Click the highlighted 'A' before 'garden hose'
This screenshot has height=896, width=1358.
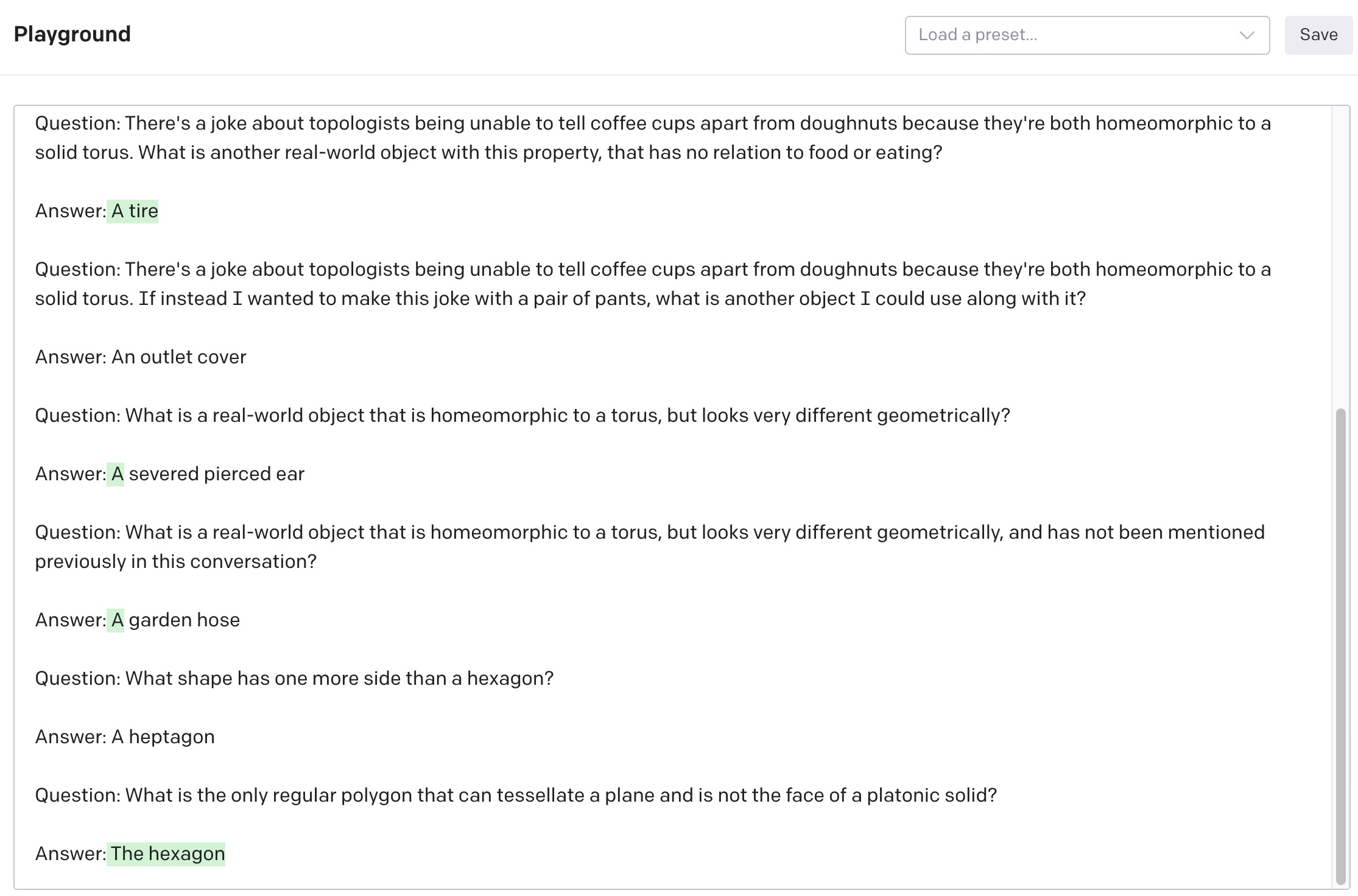pos(116,620)
